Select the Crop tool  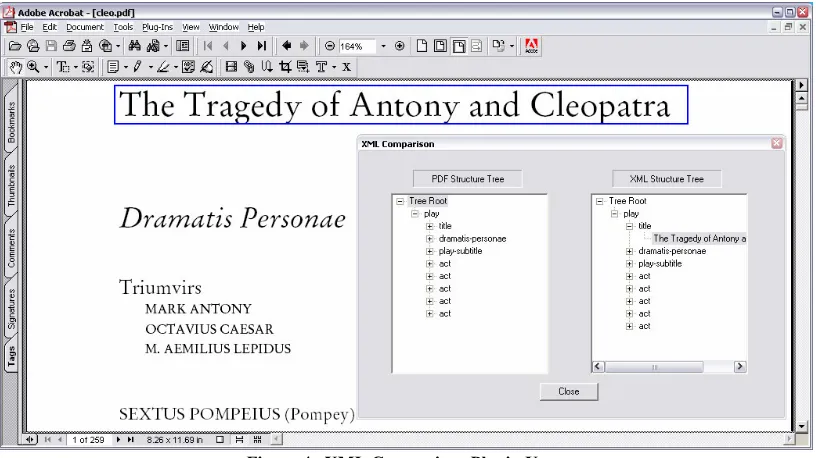(285, 67)
